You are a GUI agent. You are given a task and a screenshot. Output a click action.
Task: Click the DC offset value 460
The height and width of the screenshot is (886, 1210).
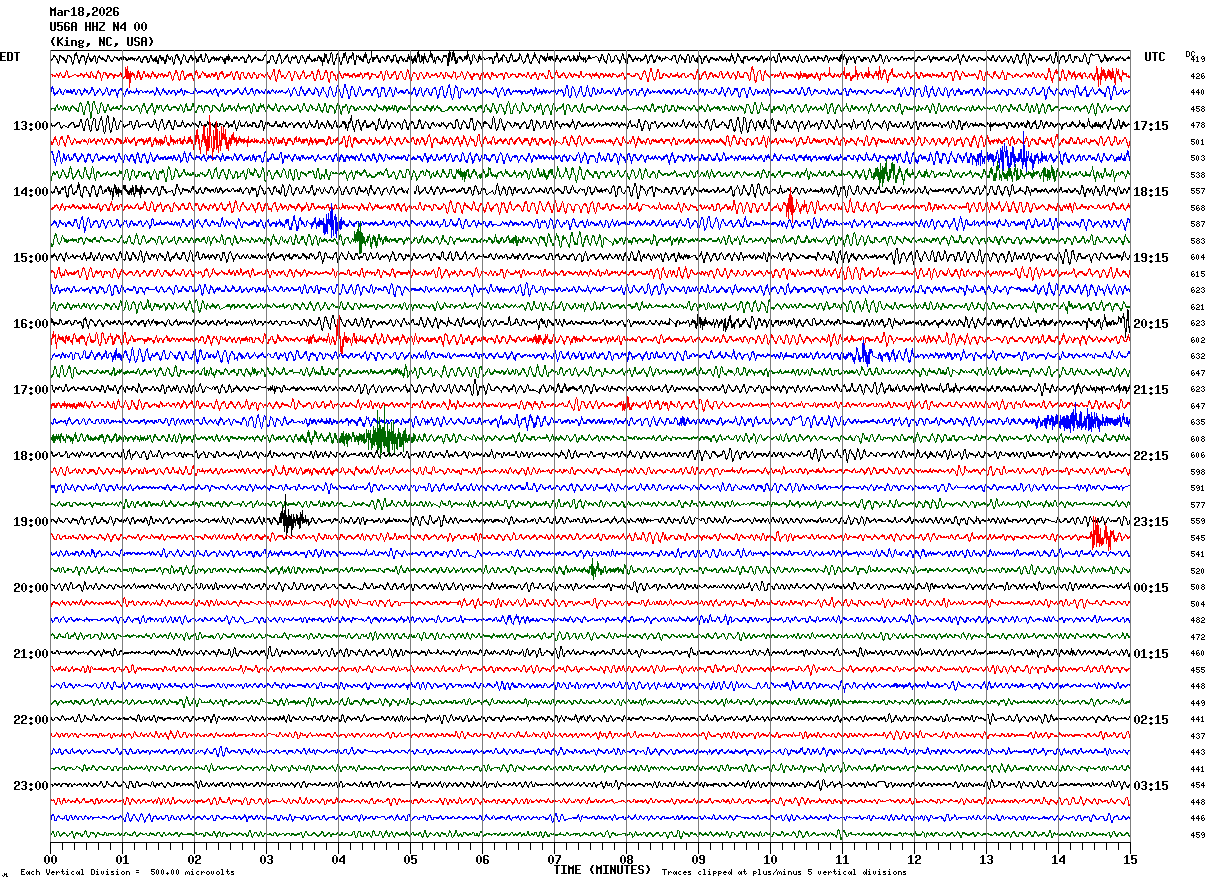pyautogui.click(x=1197, y=654)
